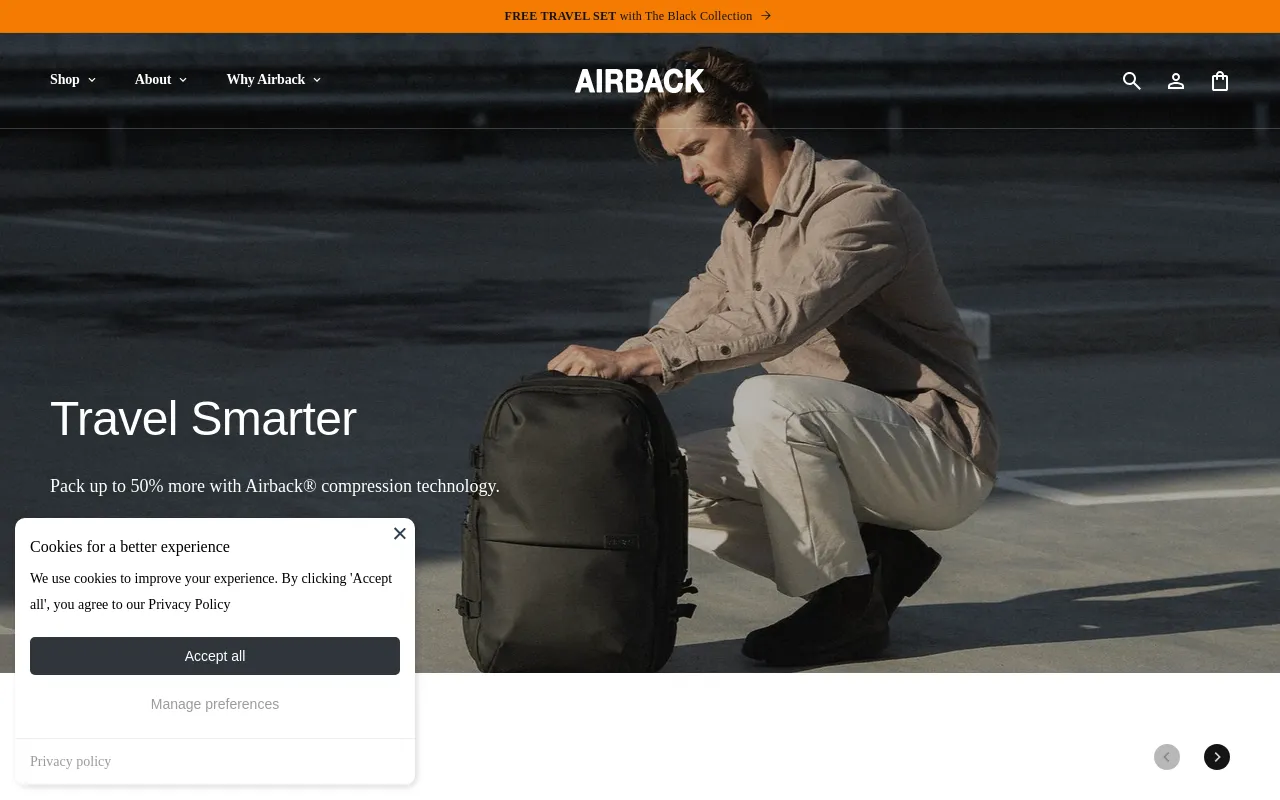The width and height of the screenshot is (1280, 800).
Task: Expand the chevron beside Shop
Action: [x=92, y=80]
